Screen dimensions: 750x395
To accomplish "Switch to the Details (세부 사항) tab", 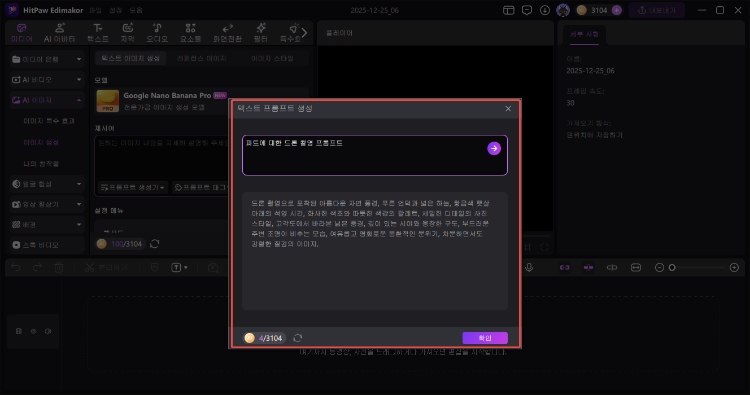I will 584,34.
